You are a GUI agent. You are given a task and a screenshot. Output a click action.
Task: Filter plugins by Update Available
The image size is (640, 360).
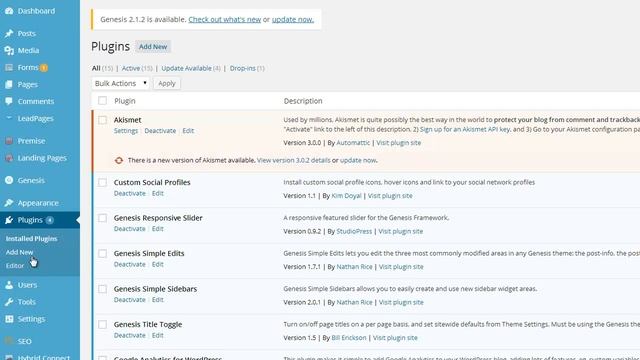click(187, 68)
